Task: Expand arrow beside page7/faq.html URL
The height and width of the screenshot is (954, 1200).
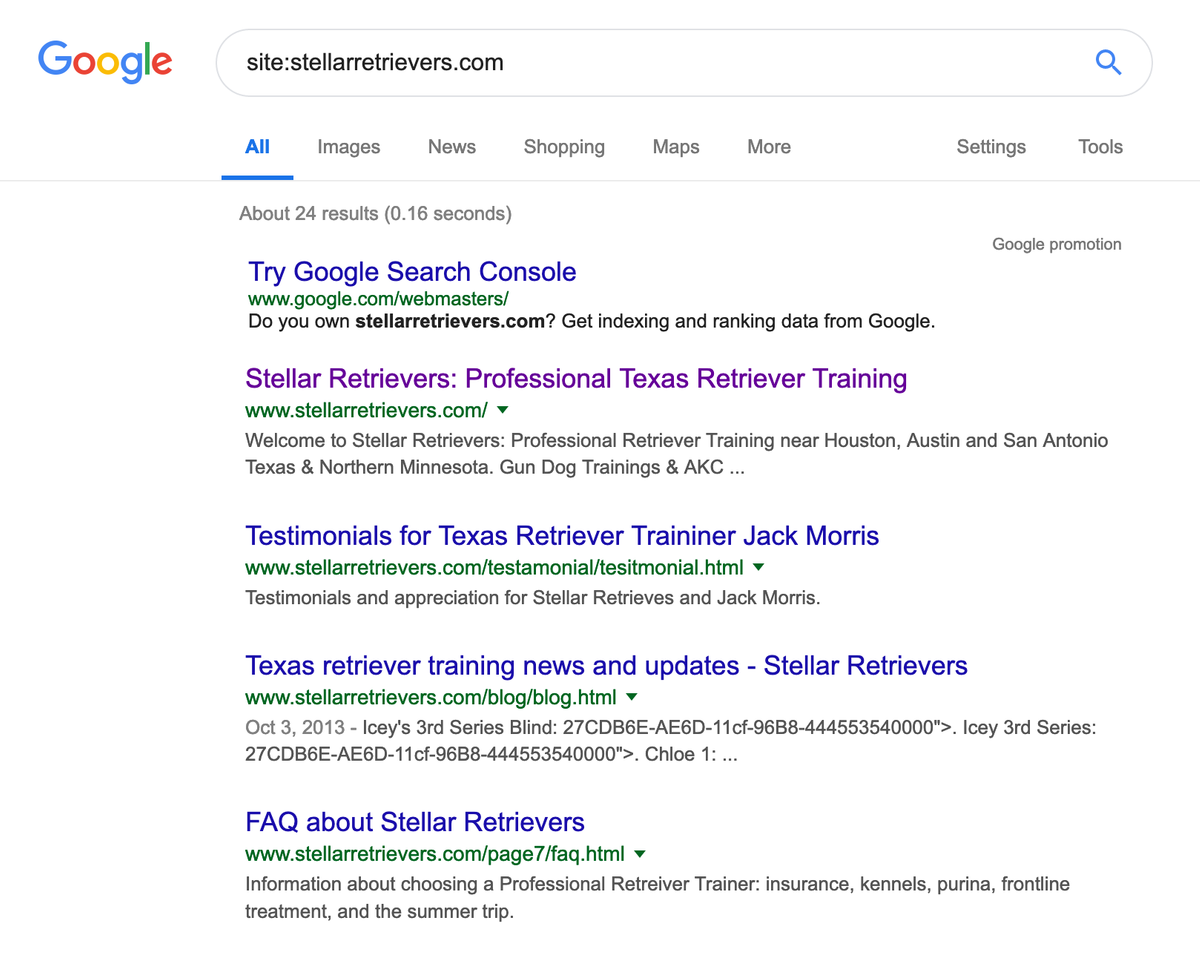Action: tap(640, 854)
